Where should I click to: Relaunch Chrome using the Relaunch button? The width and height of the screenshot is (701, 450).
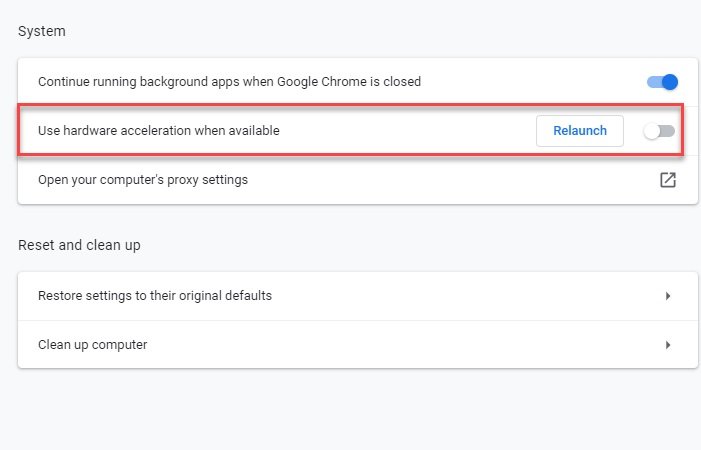[580, 131]
